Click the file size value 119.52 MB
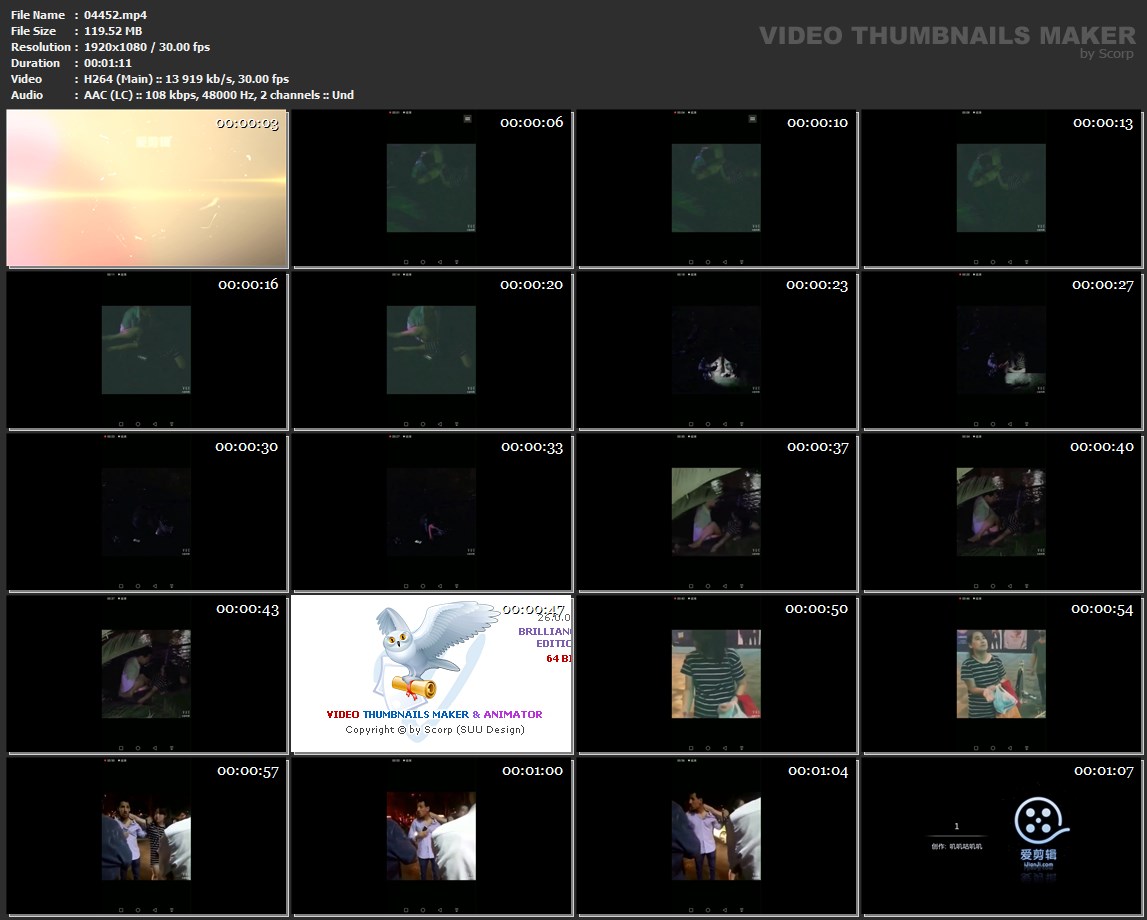 113,31
